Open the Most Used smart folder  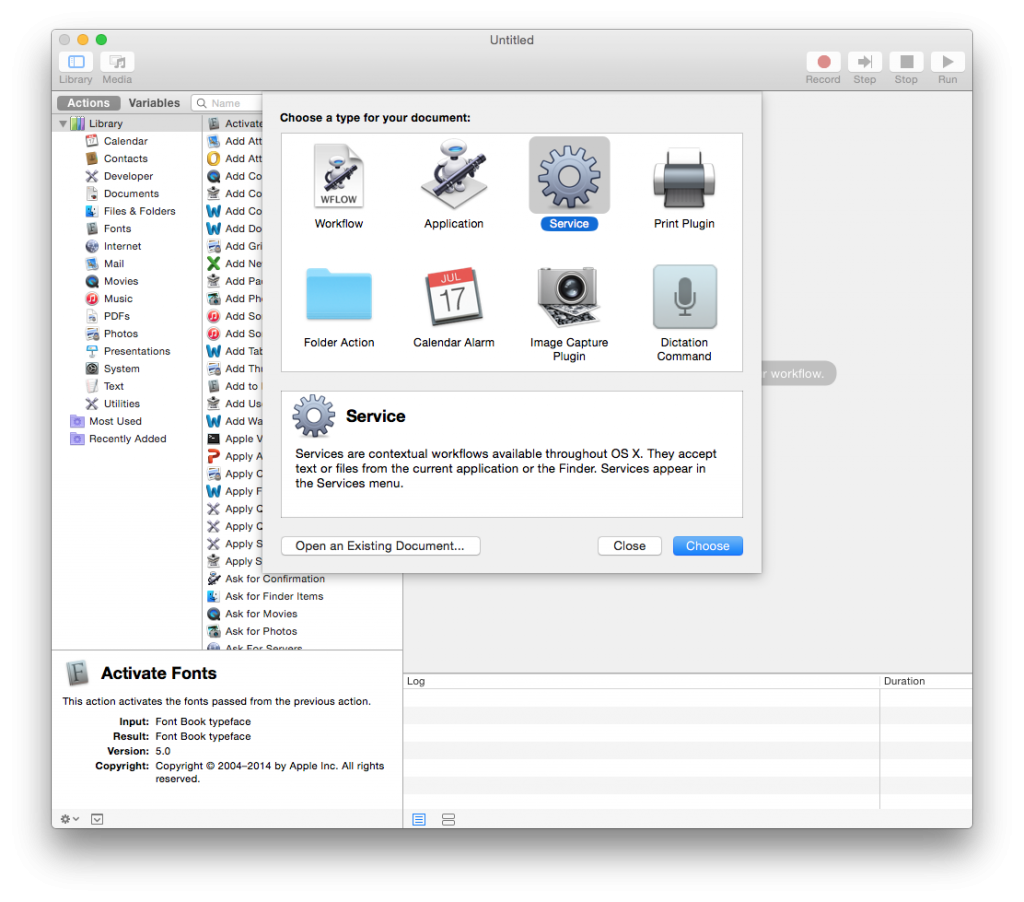(x=115, y=422)
